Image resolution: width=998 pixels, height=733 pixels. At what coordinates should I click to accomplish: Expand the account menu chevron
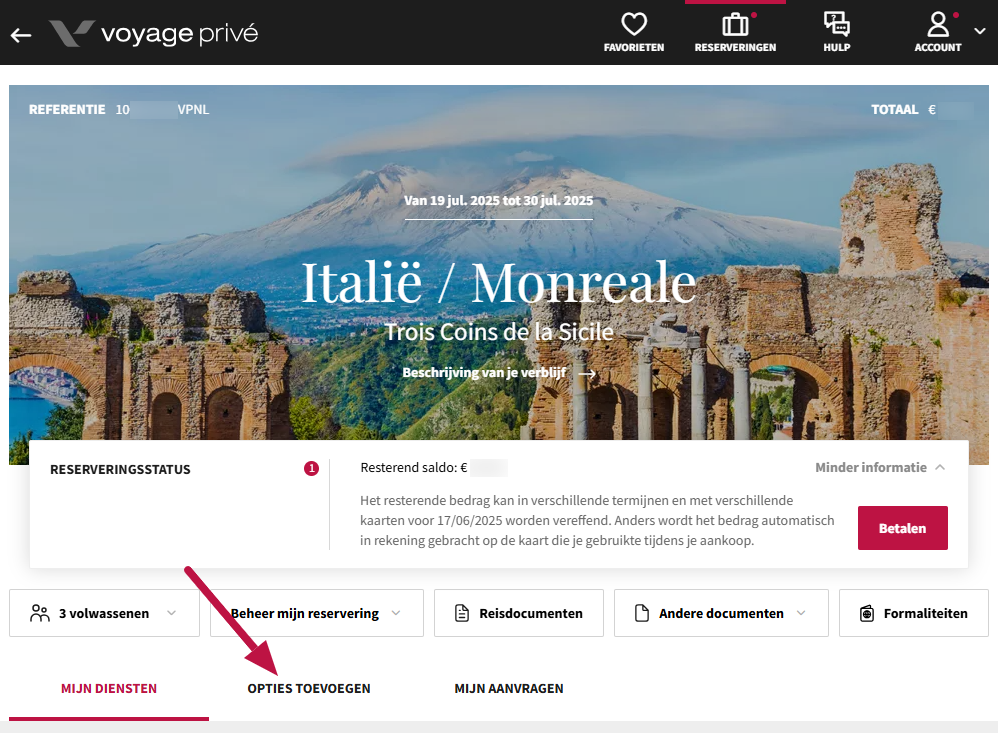click(x=979, y=32)
